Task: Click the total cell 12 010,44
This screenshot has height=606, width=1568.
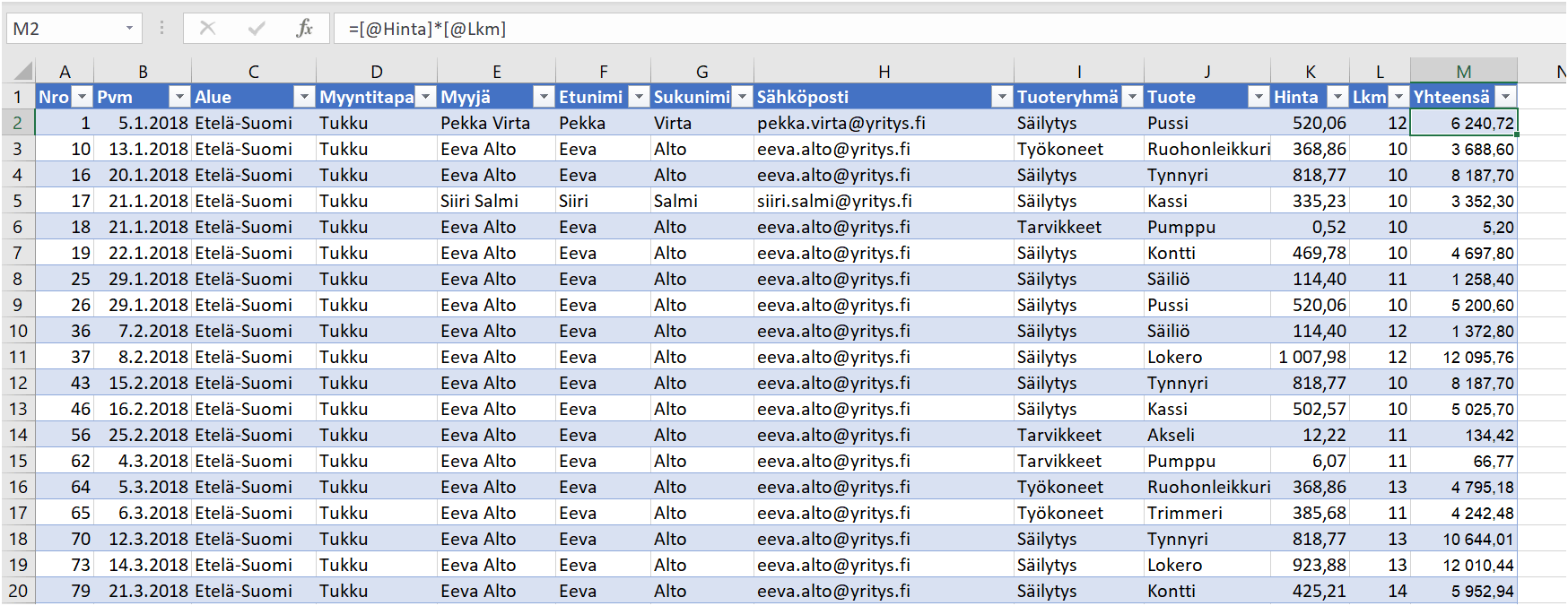Action: coord(1464,565)
